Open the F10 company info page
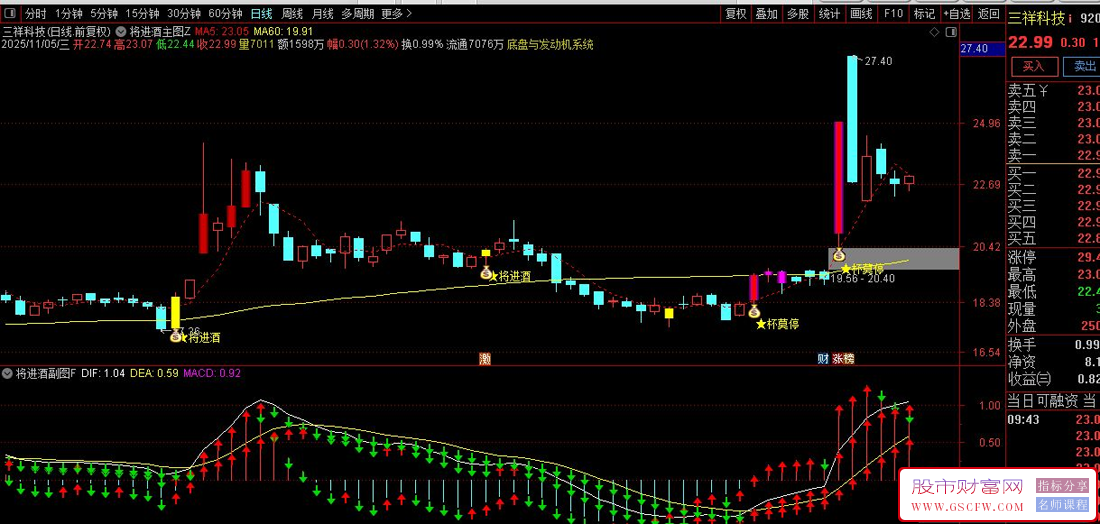This screenshot has height=524, width=1100. [x=893, y=13]
